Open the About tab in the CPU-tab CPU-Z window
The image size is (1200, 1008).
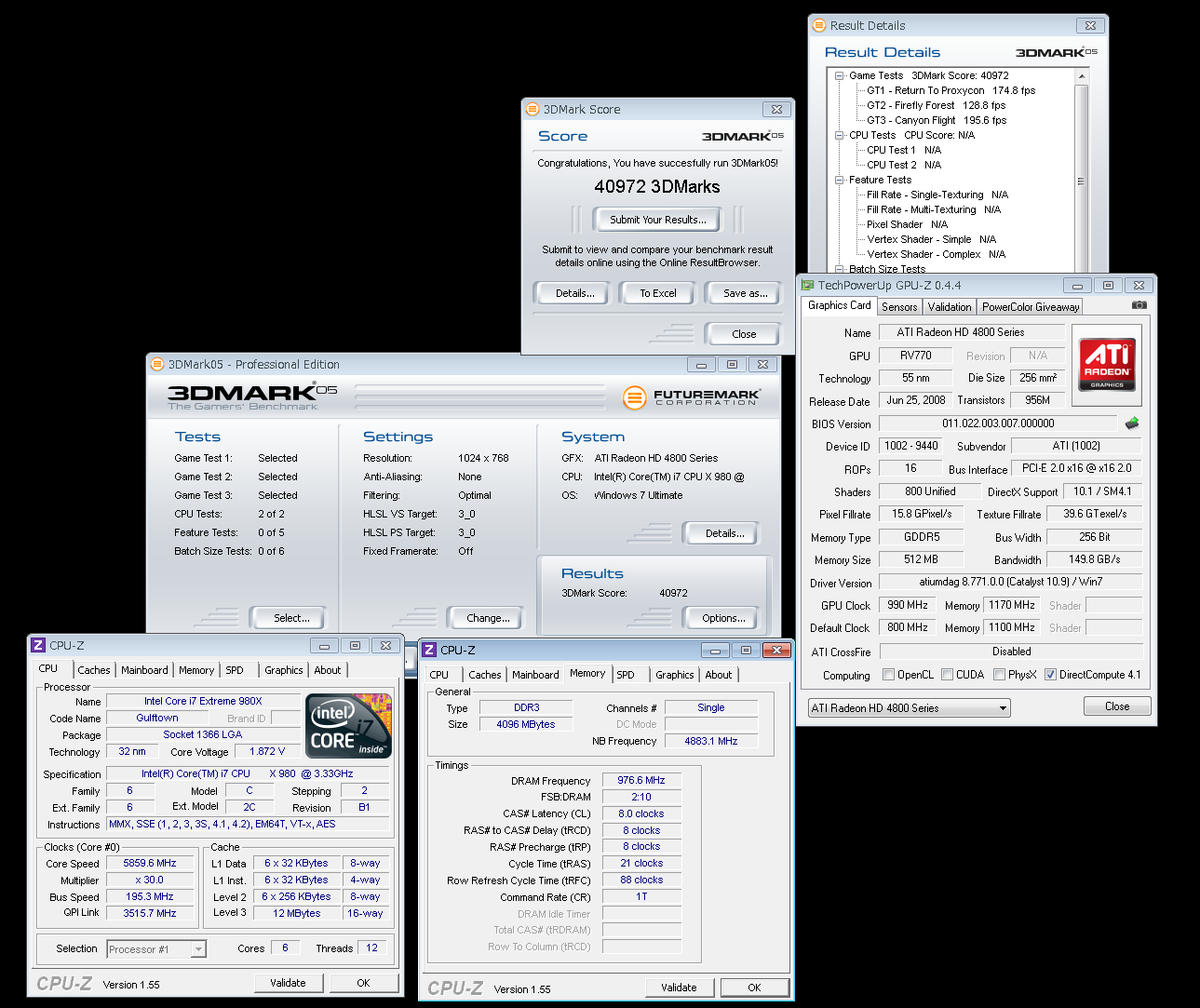[327, 670]
